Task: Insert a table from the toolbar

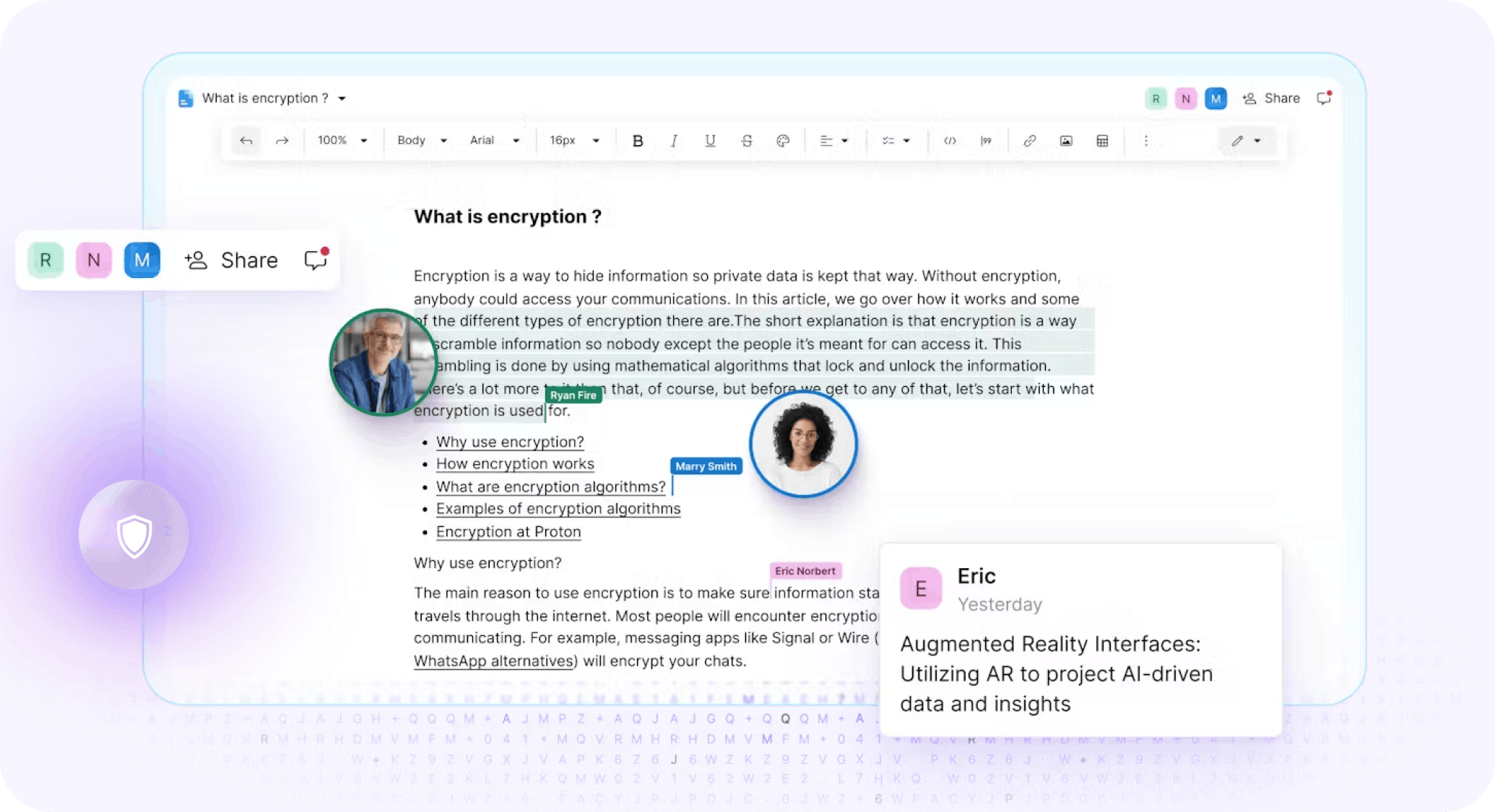Action: coord(1102,141)
